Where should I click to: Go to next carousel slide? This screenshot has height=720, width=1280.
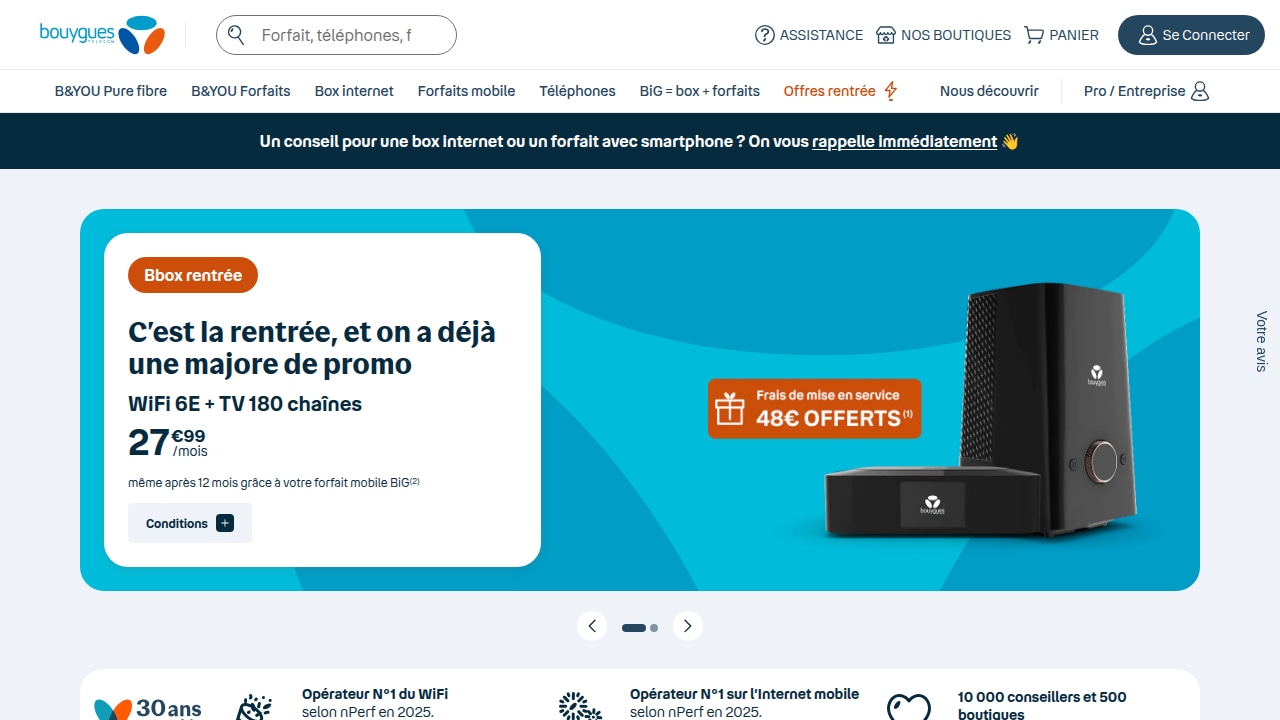(x=688, y=626)
